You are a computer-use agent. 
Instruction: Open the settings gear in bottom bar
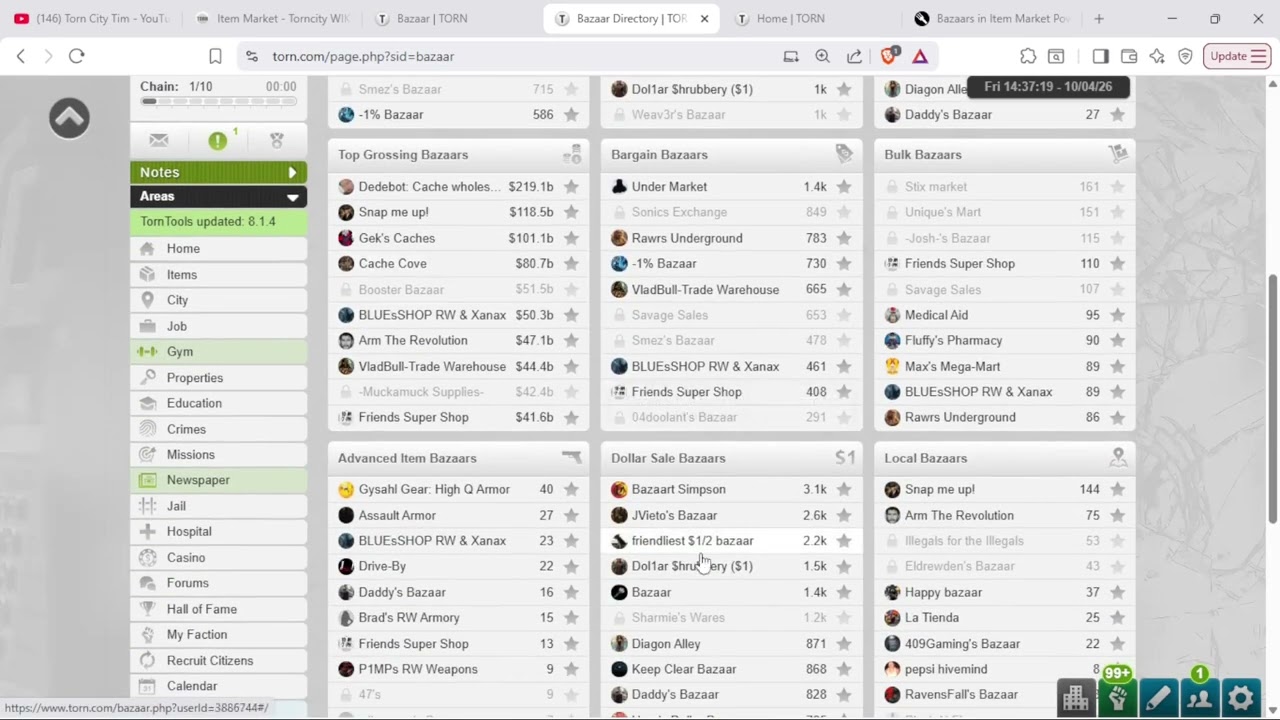coord(1241,698)
